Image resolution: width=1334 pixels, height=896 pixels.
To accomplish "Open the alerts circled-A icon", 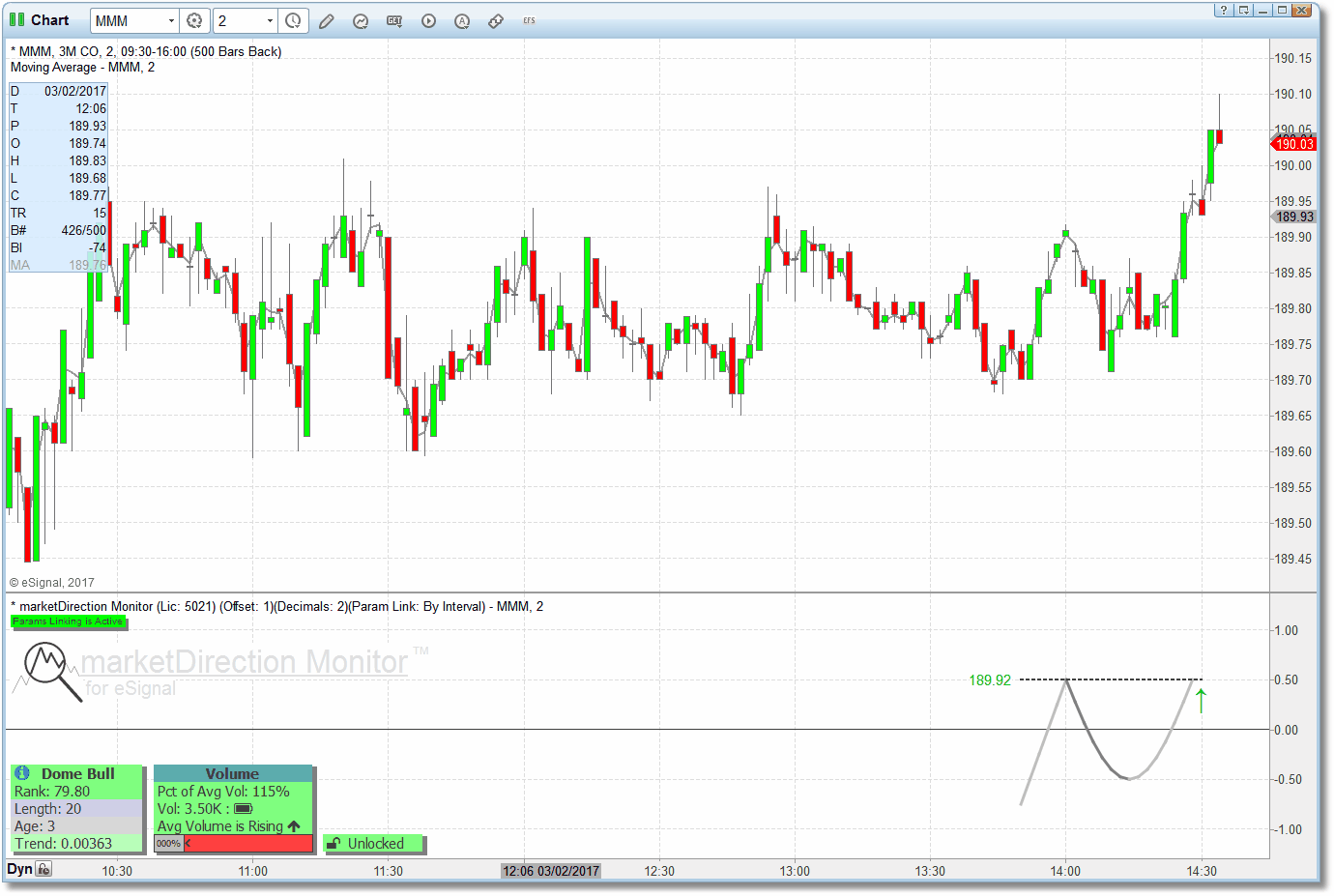I will point(462,20).
